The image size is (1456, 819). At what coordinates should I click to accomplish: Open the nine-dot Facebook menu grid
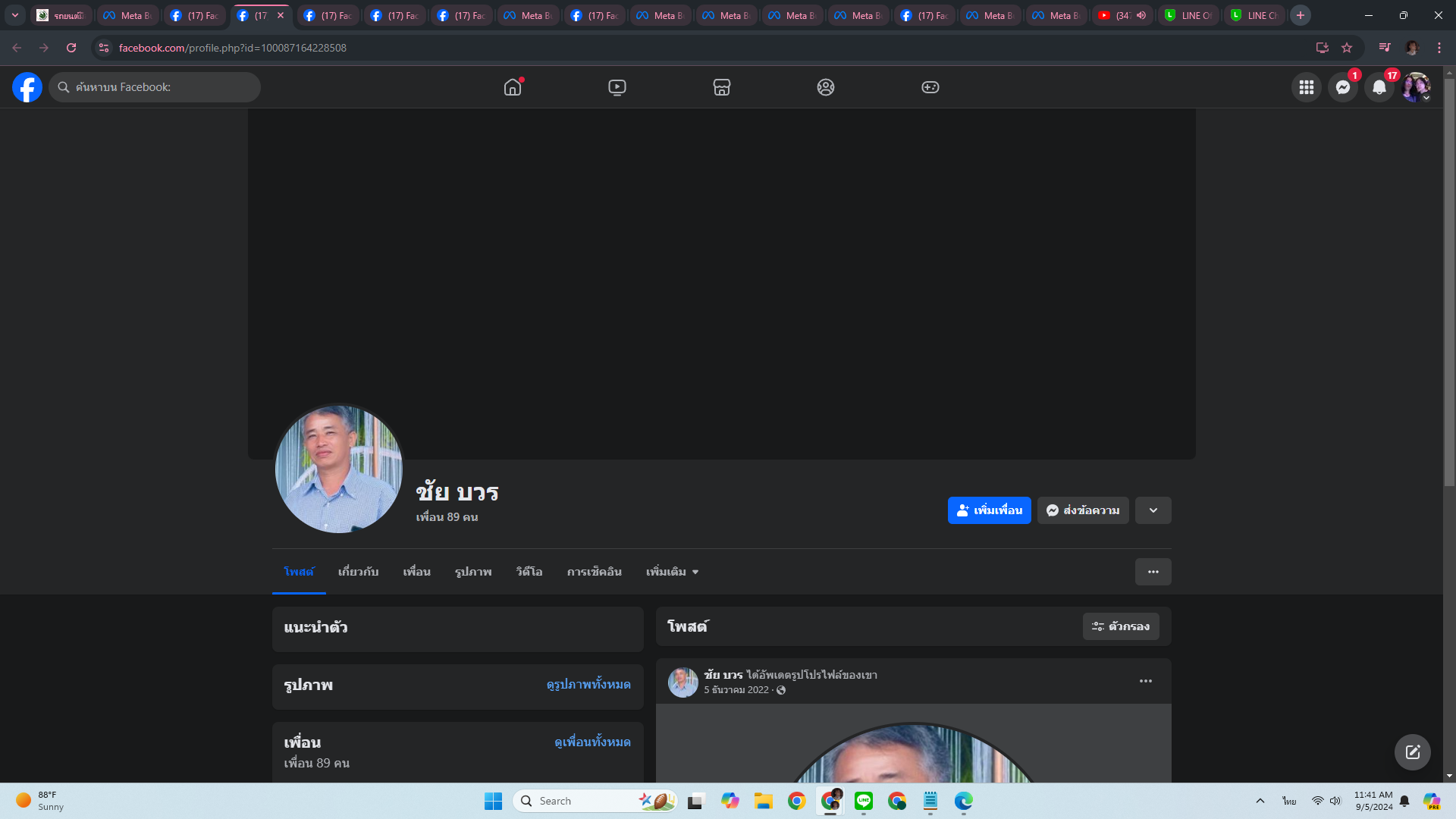(1306, 87)
